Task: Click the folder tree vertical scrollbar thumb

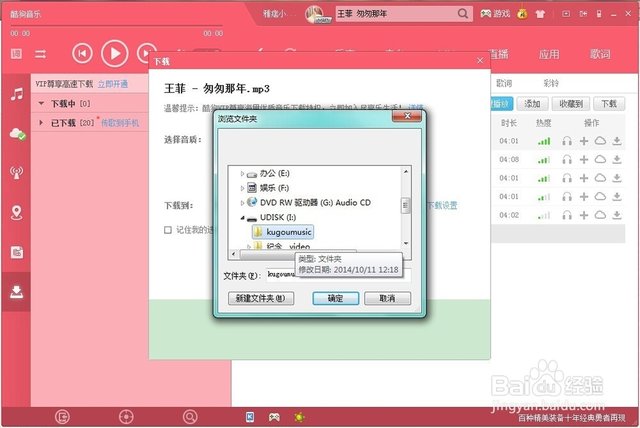Action: (405, 205)
